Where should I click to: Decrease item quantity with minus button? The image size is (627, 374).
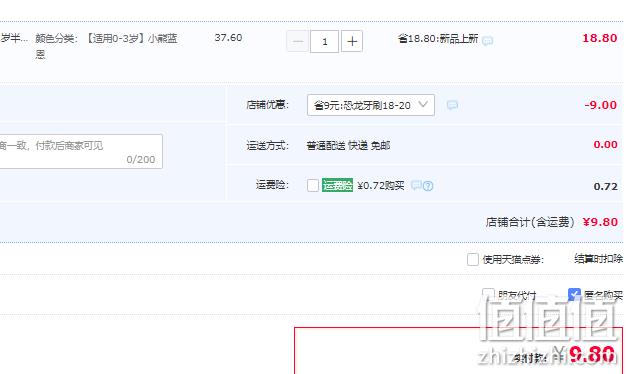click(298, 41)
